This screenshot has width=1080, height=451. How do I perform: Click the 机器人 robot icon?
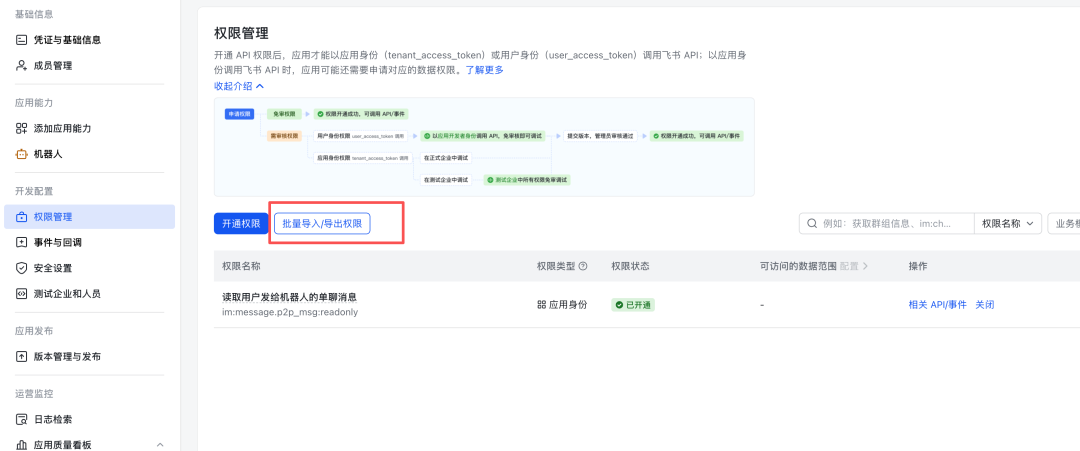tap(22, 155)
